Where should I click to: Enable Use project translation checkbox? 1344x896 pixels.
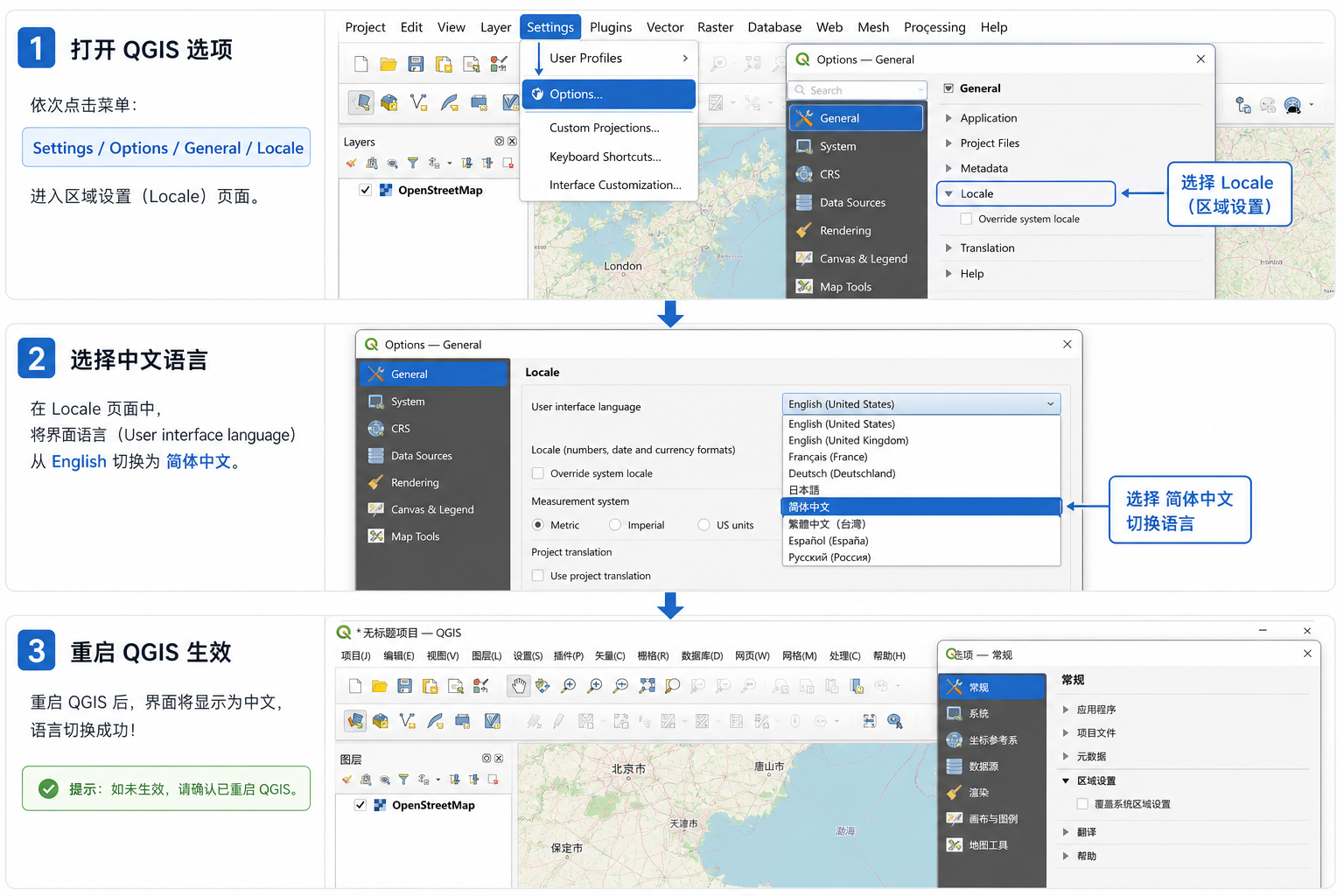click(x=538, y=576)
